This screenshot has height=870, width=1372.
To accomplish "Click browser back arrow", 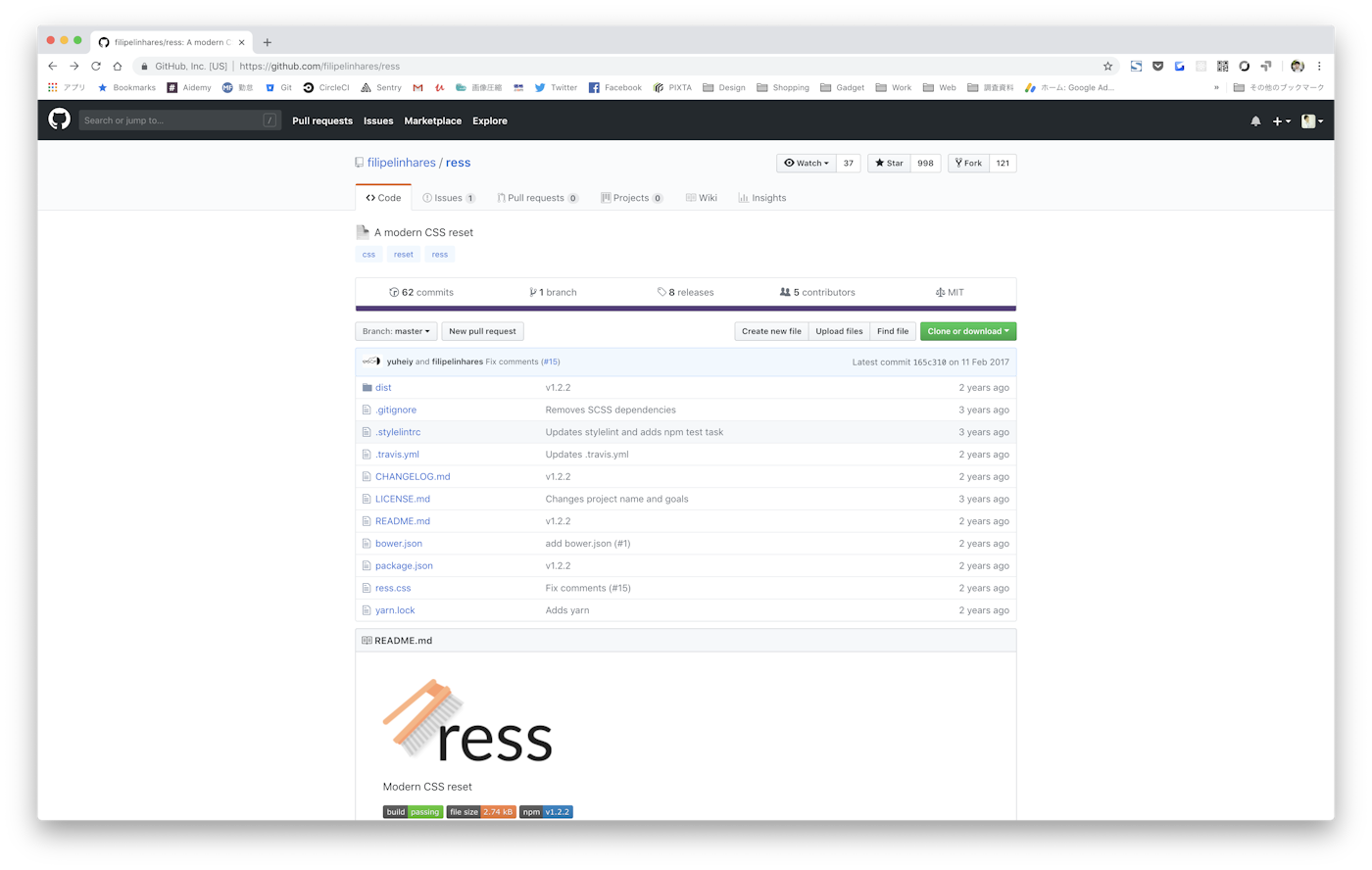I will (53, 66).
